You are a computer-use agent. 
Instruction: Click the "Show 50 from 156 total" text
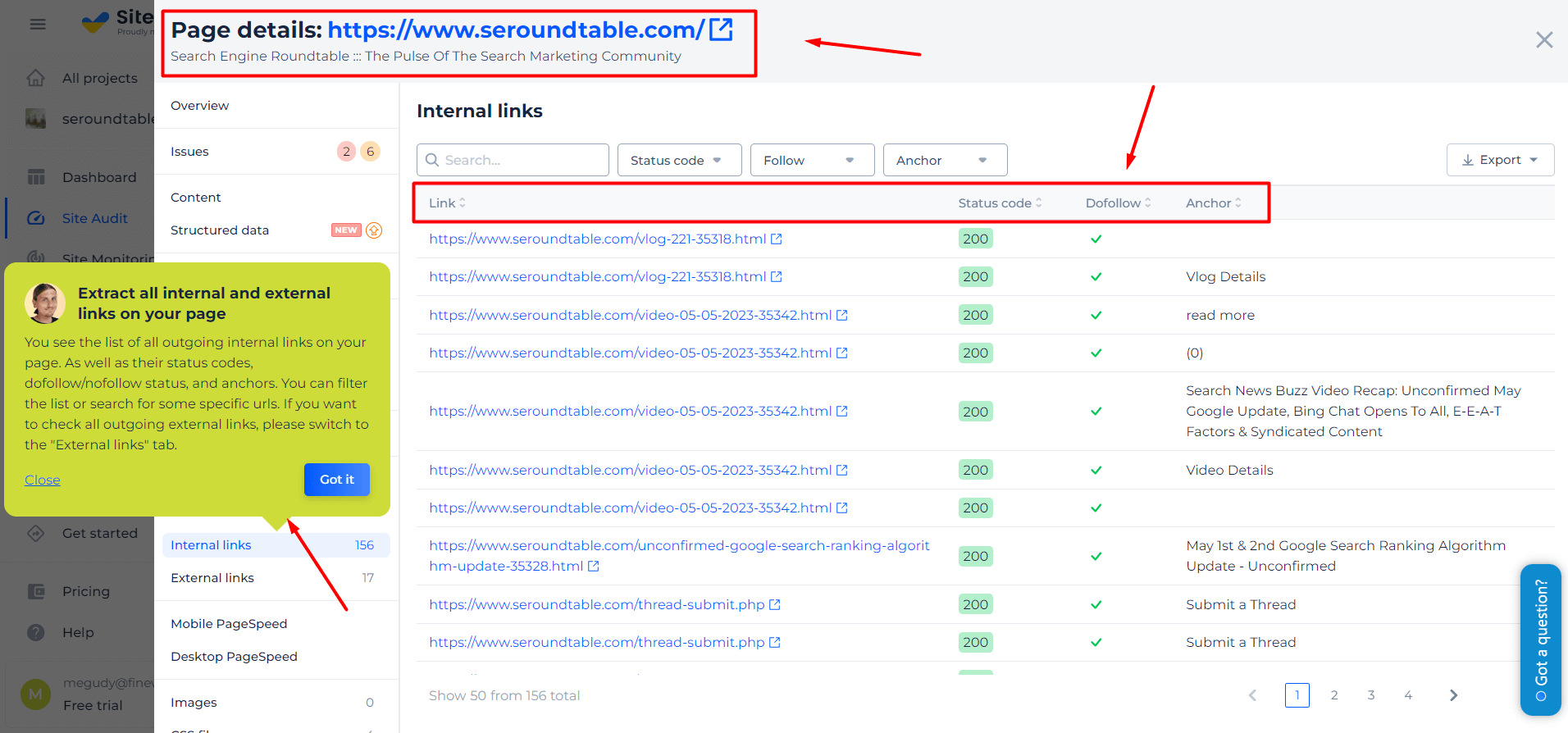tap(504, 695)
